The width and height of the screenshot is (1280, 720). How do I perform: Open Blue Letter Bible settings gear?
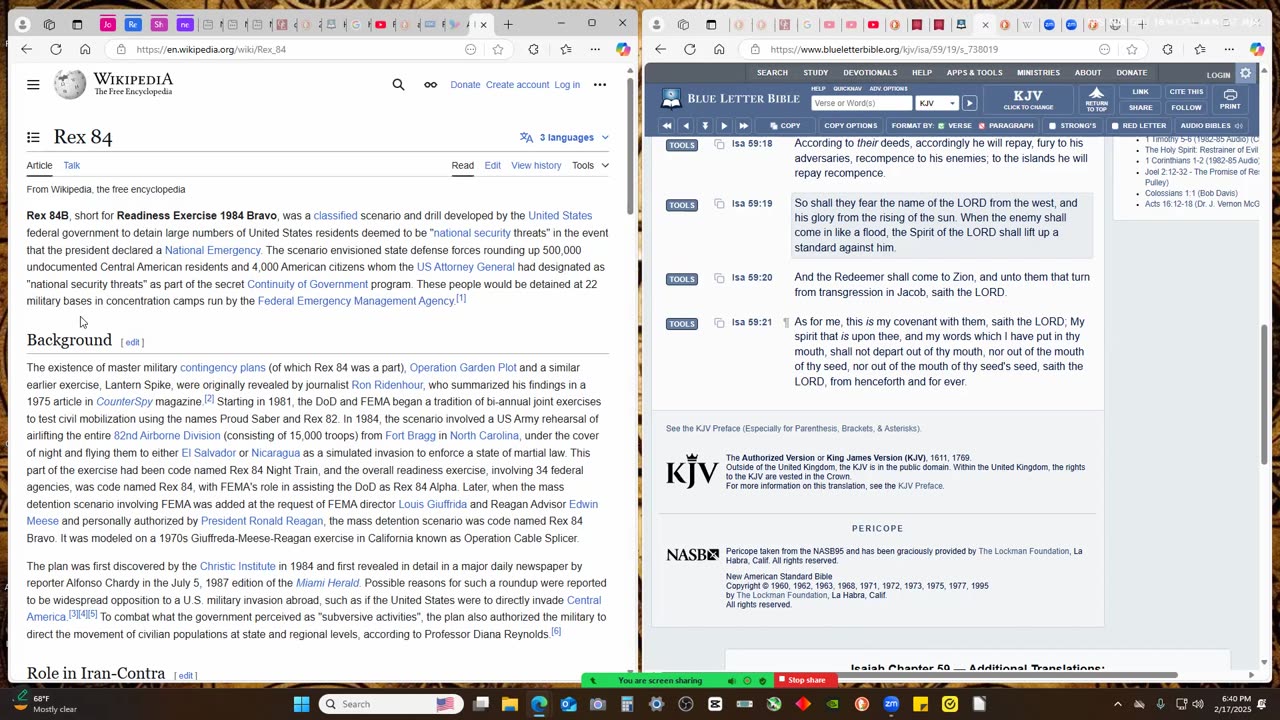[x=1246, y=74]
